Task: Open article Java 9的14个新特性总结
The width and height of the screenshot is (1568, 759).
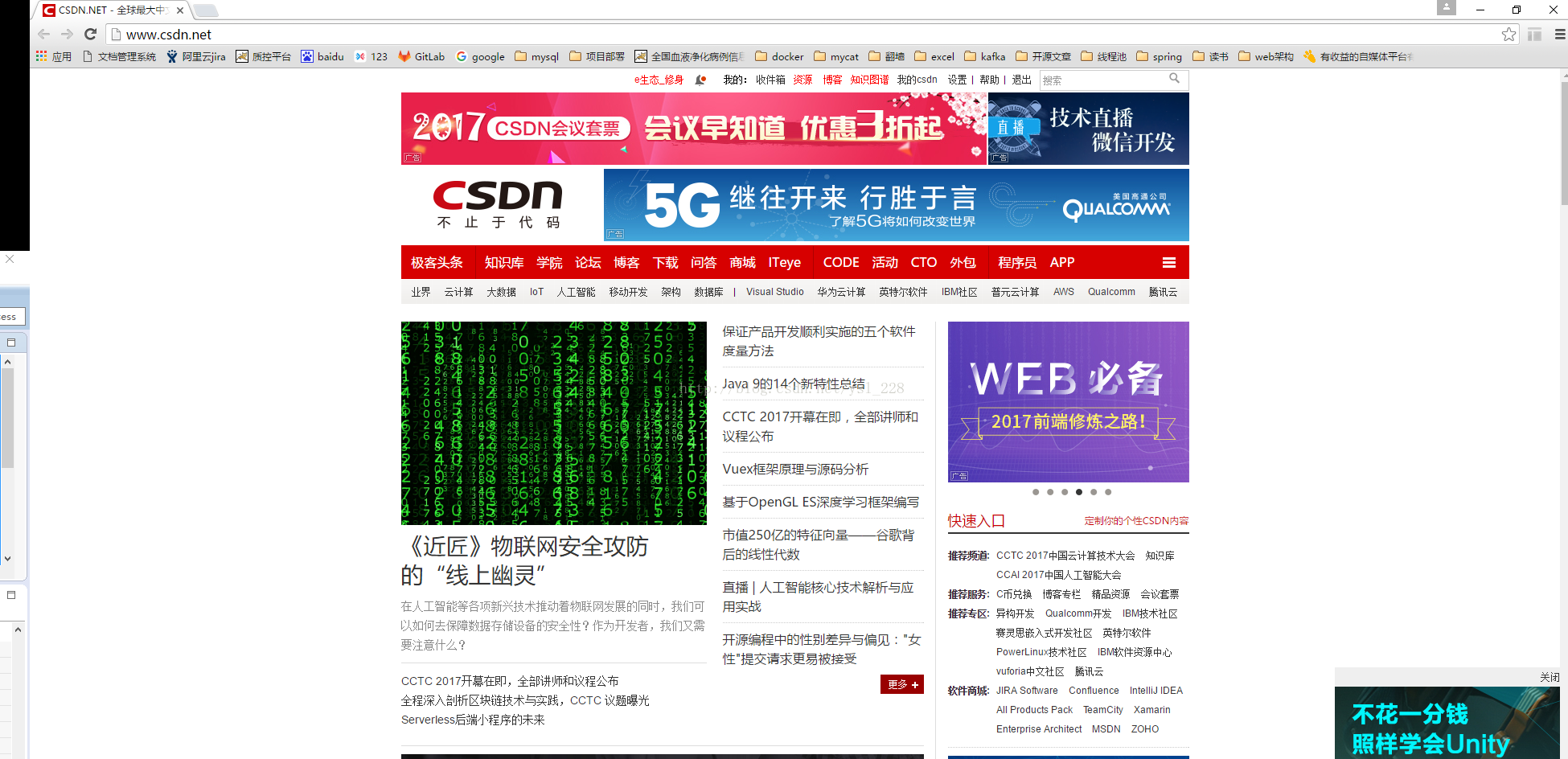Action: tap(794, 384)
